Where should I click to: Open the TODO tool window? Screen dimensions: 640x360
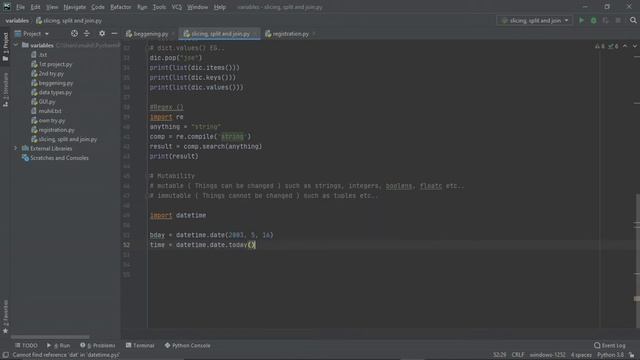tap(26, 345)
